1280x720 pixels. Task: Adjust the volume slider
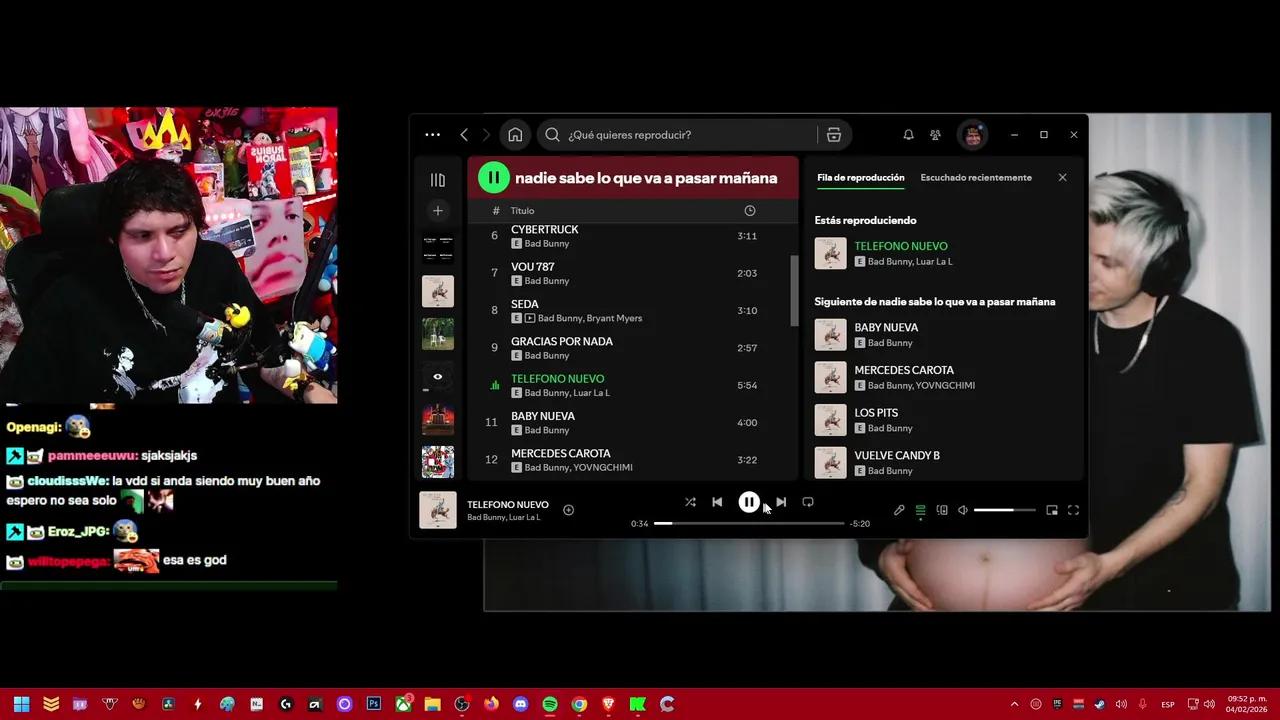tap(1004, 510)
